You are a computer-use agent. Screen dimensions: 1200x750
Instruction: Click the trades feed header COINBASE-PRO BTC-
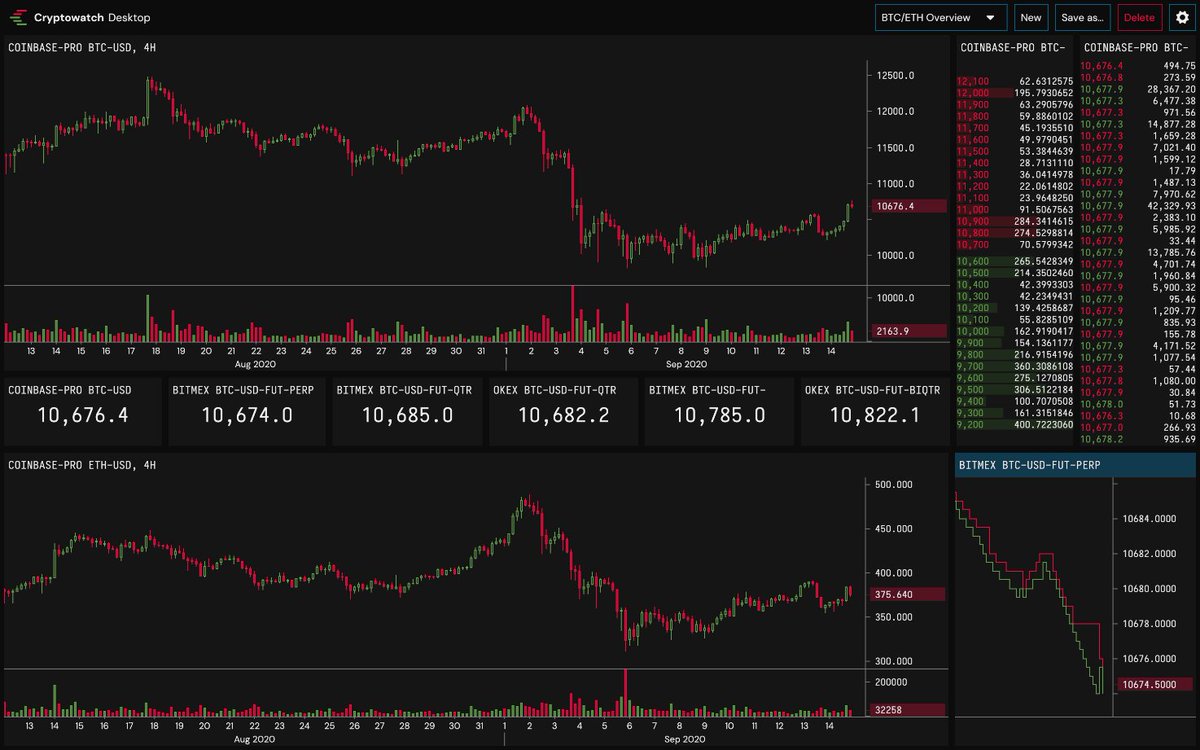(x=1138, y=47)
